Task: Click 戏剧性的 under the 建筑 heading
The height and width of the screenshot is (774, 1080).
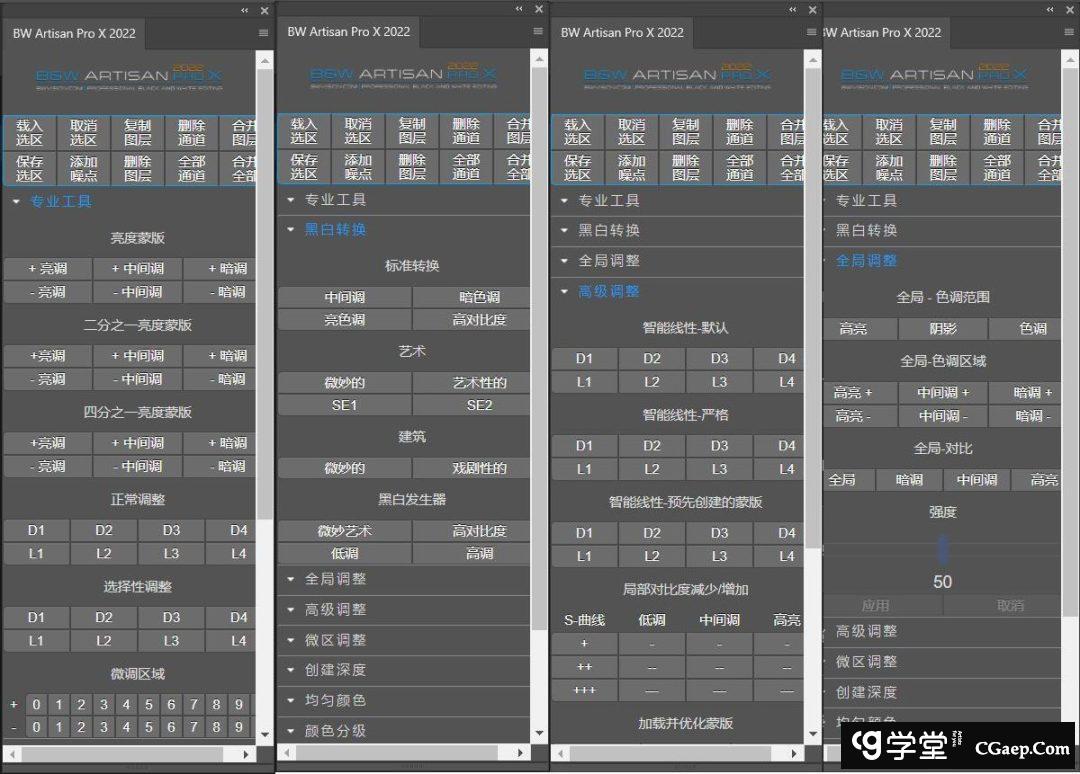Action: (472, 468)
